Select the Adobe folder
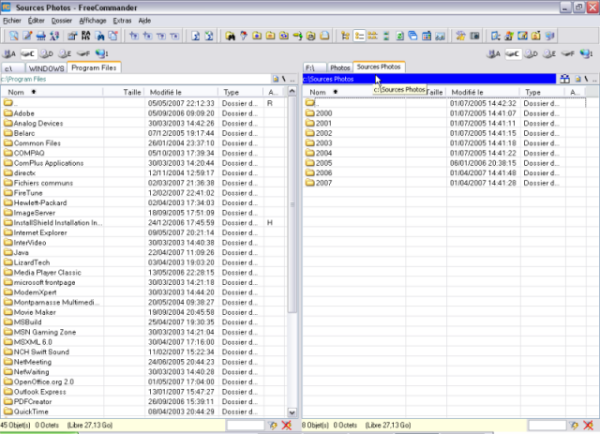 (x=24, y=113)
